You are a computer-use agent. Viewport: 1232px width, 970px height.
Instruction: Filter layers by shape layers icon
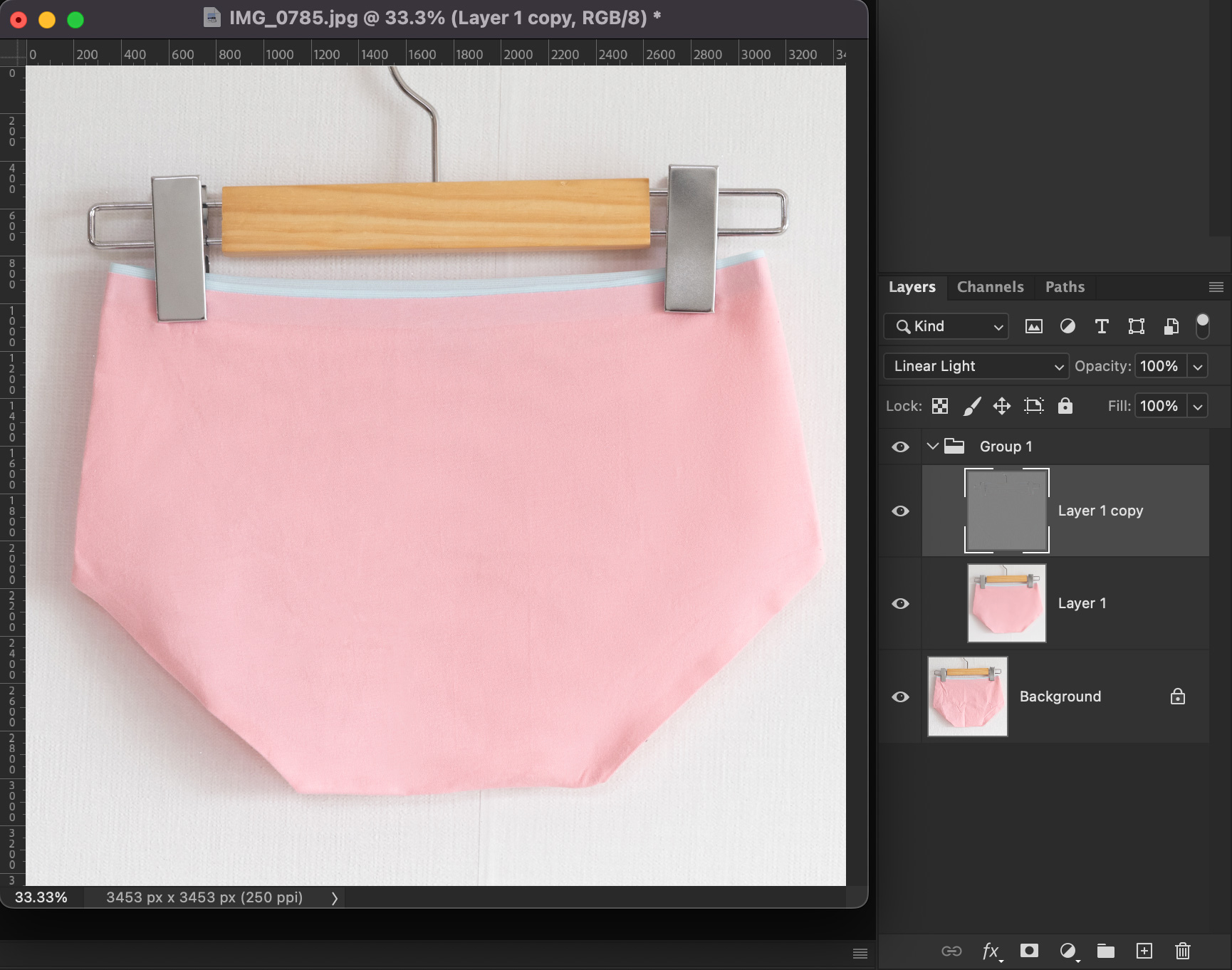click(x=1137, y=326)
